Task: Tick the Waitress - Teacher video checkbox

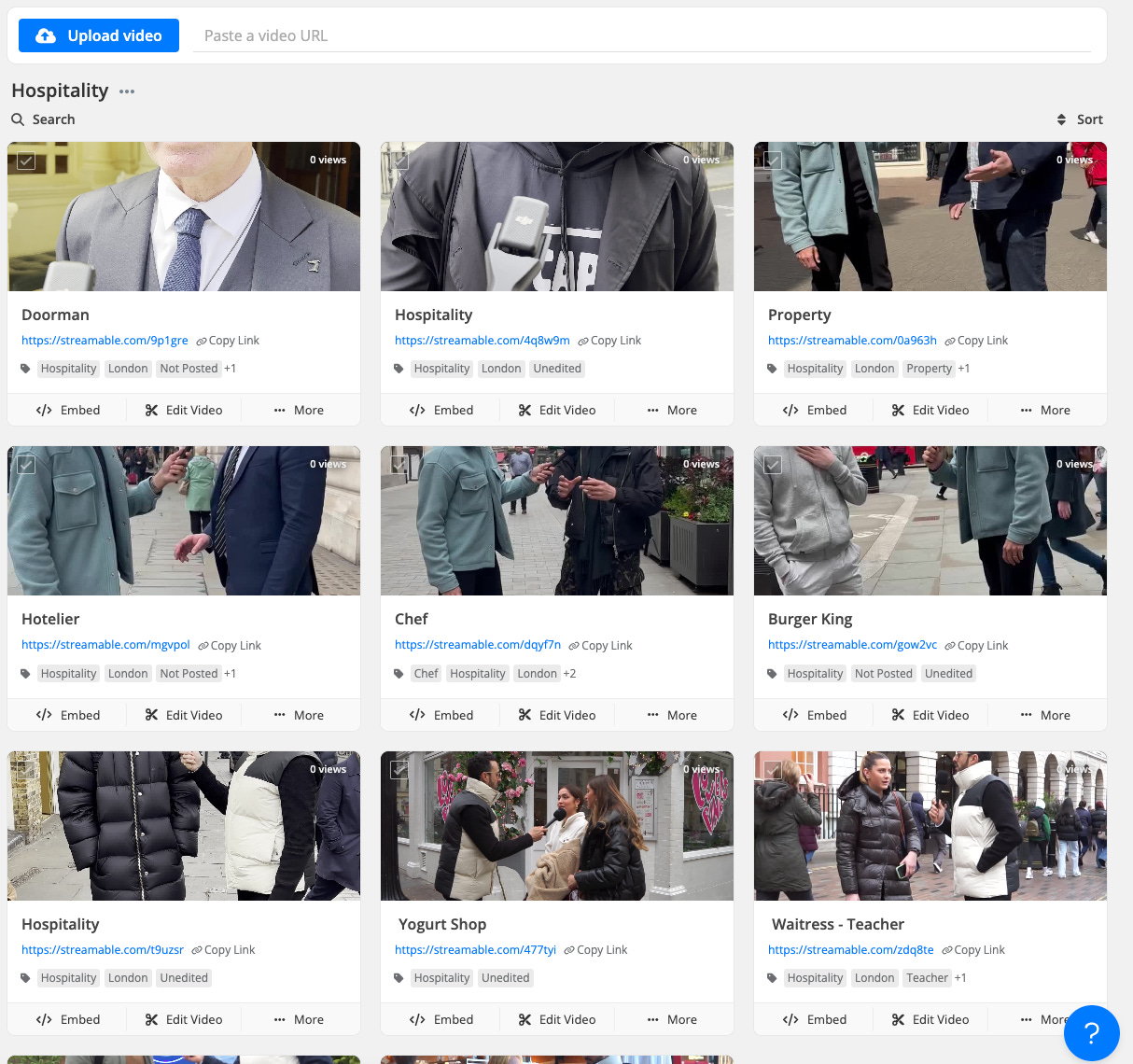Action: [773, 770]
